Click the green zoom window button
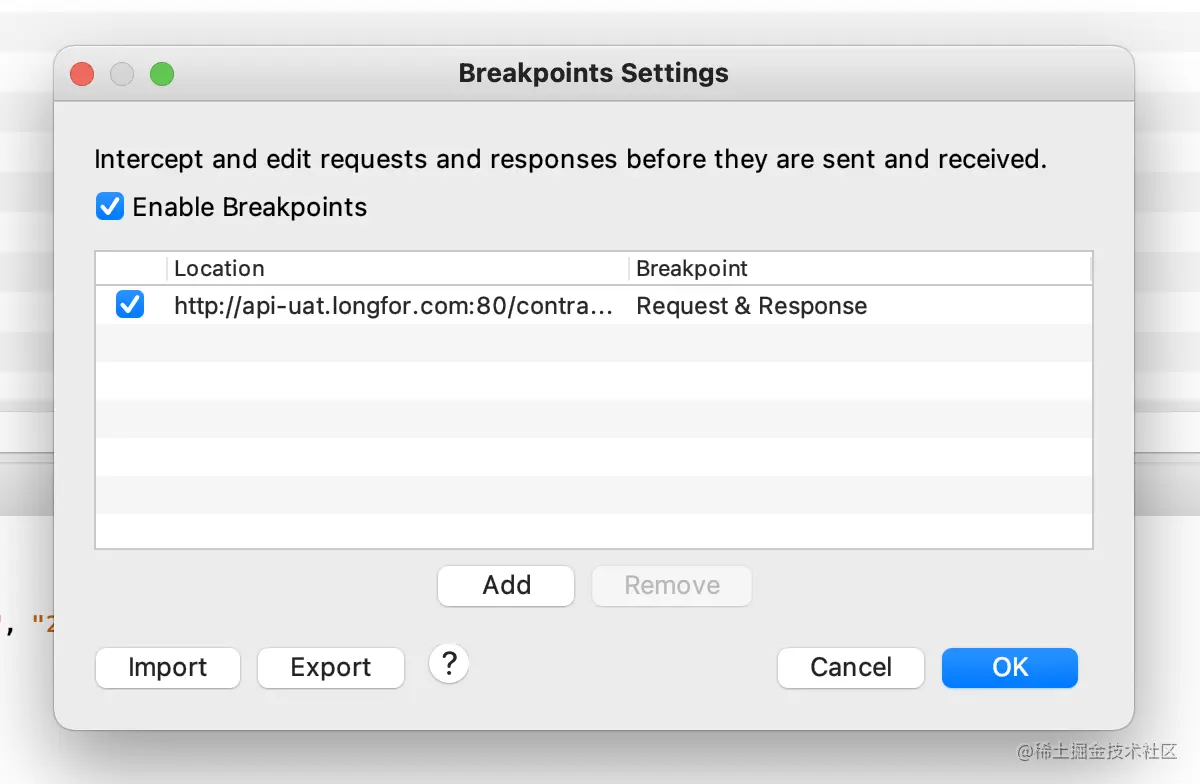The width and height of the screenshot is (1200, 784). pyautogui.click(x=162, y=74)
